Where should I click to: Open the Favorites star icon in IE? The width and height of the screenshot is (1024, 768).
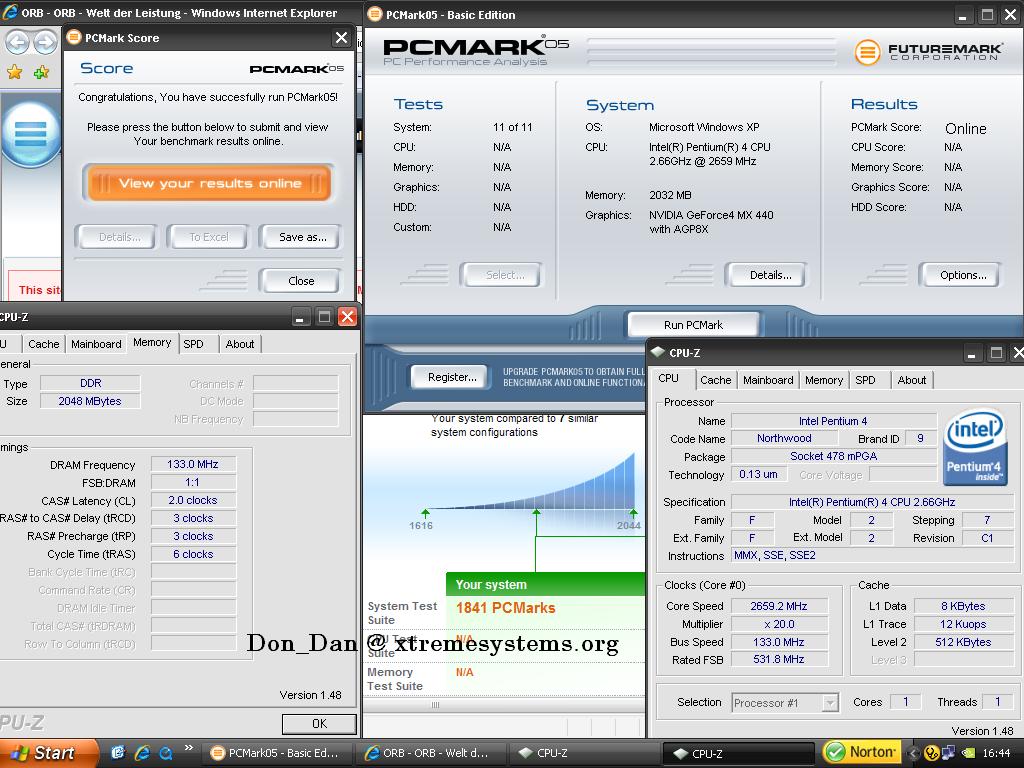[x=14, y=72]
